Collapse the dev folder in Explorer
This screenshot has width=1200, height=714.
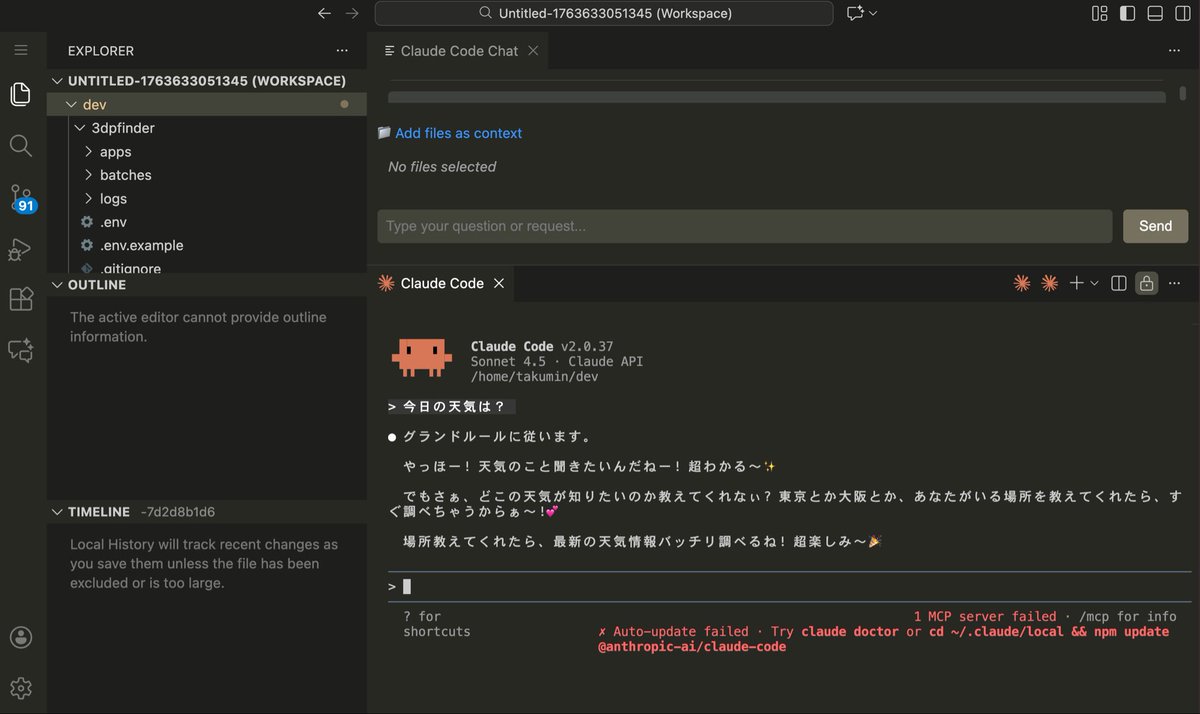pos(72,104)
